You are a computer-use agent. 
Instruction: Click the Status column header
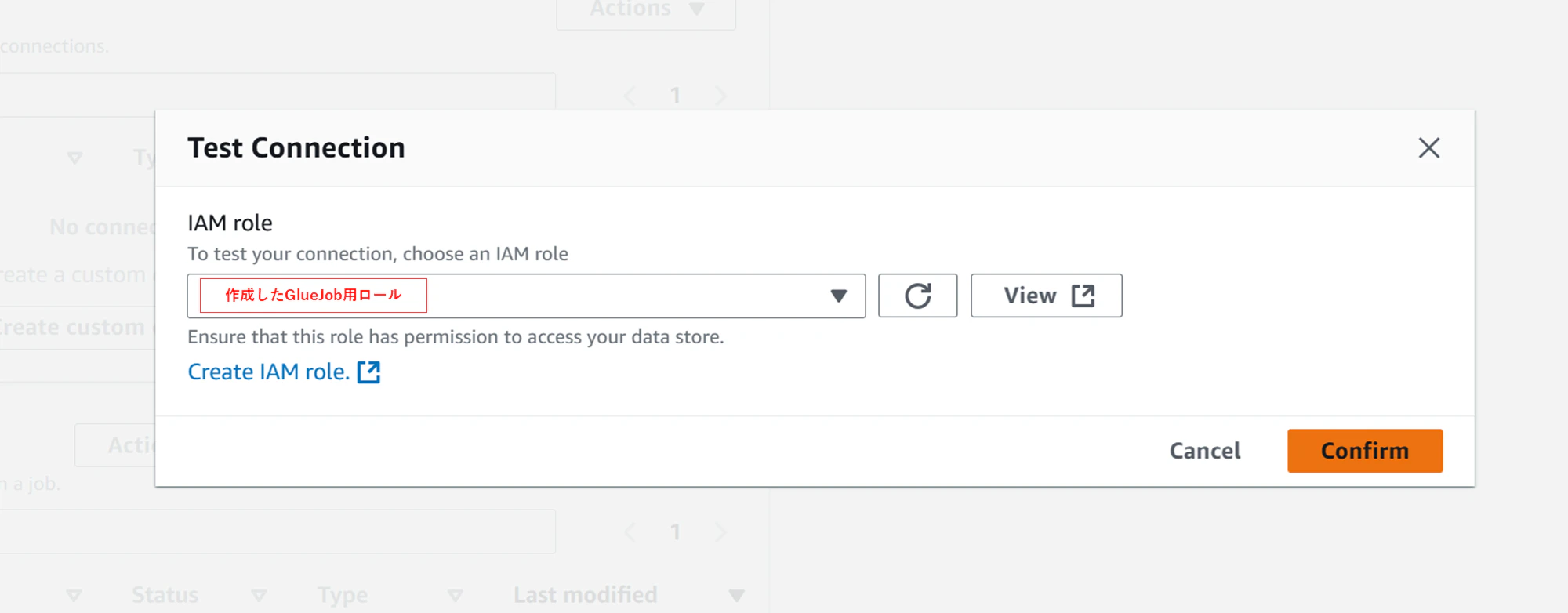[x=165, y=595]
